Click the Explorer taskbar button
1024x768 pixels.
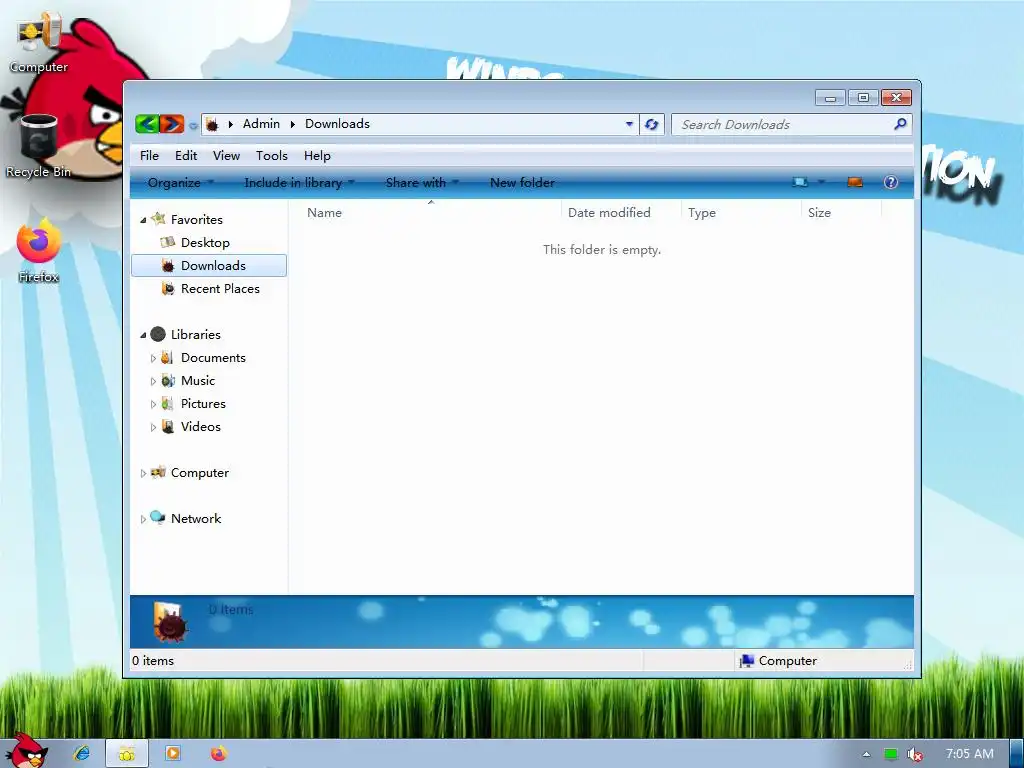pyautogui.click(x=127, y=753)
